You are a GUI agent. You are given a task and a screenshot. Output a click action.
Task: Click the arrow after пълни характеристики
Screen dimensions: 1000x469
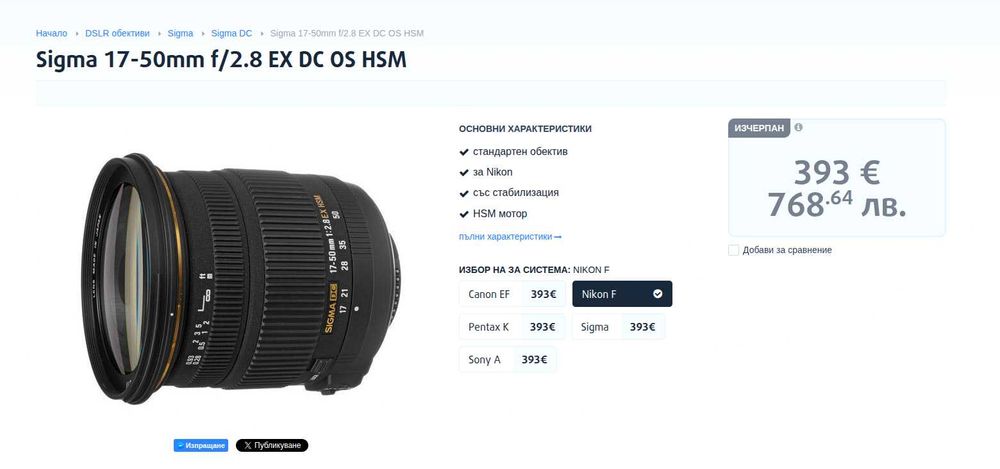pos(557,237)
